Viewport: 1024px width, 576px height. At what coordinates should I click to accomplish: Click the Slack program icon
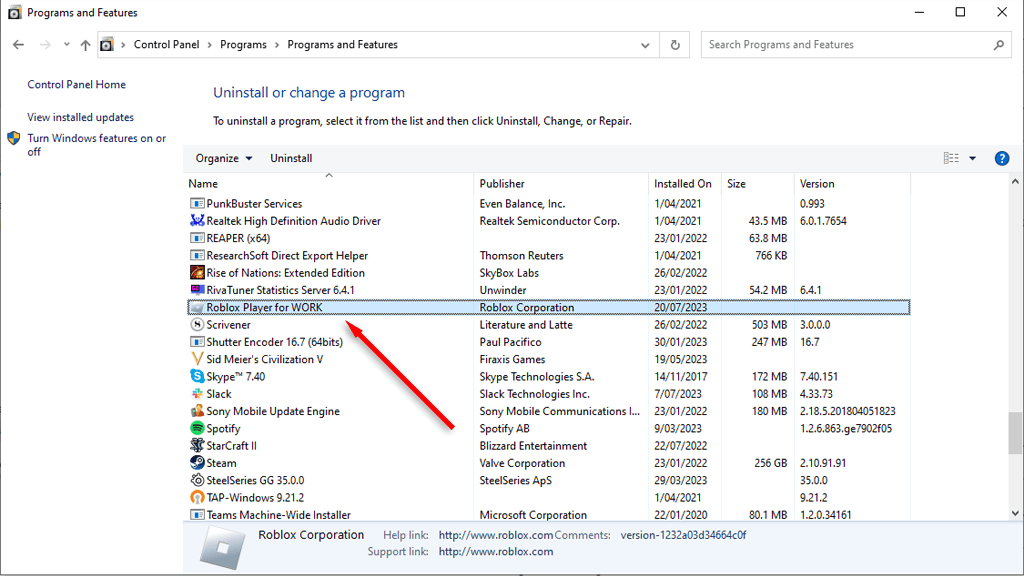[x=197, y=394]
